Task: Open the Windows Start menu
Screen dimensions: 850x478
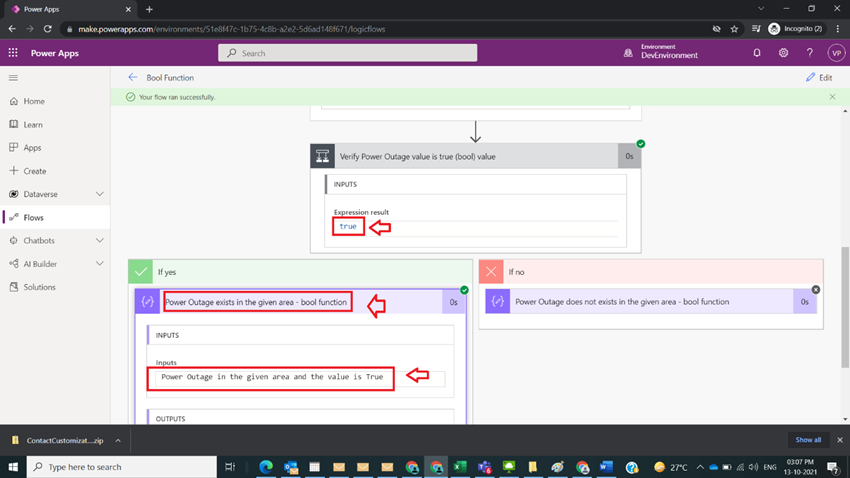Action: tap(13, 467)
